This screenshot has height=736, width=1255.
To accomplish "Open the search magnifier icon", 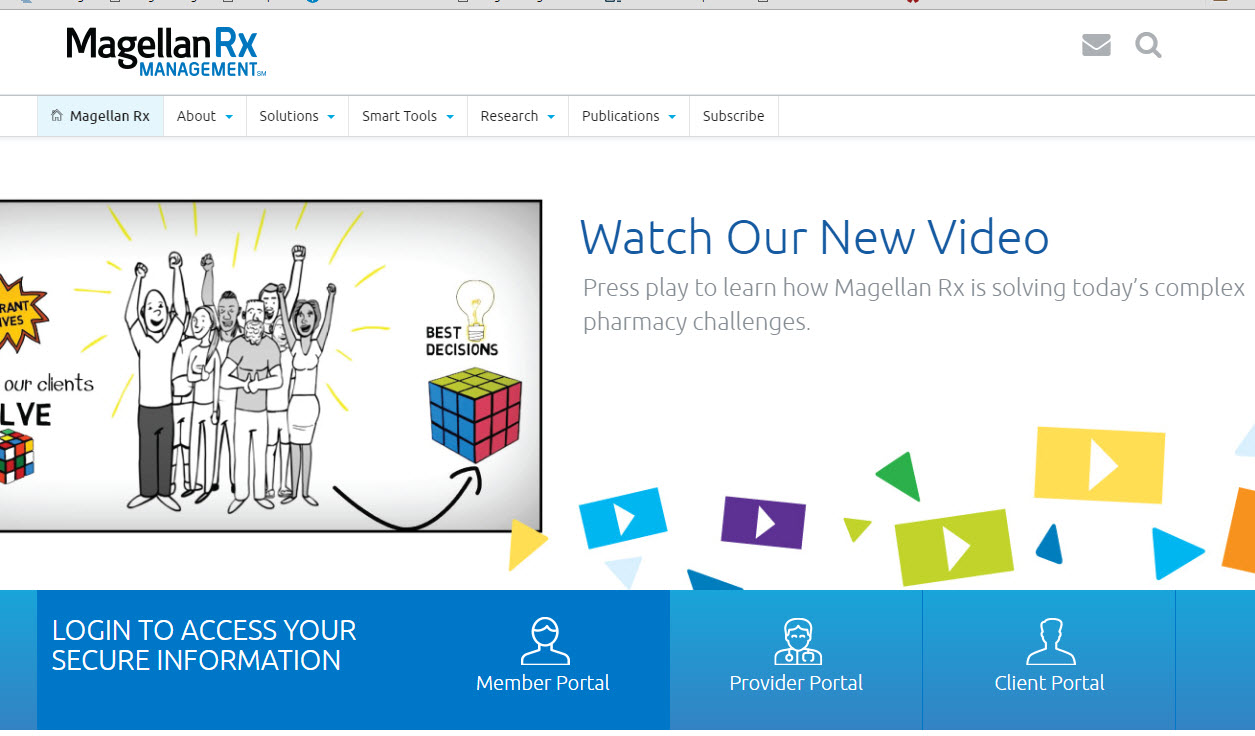I will pyautogui.click(x=1148, y=45).
